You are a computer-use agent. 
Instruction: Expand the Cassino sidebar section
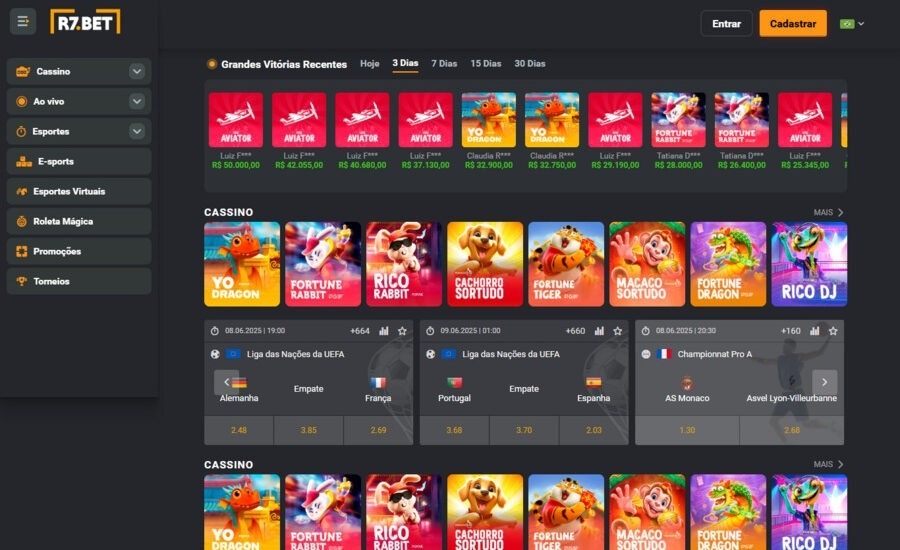coord(137,72)
